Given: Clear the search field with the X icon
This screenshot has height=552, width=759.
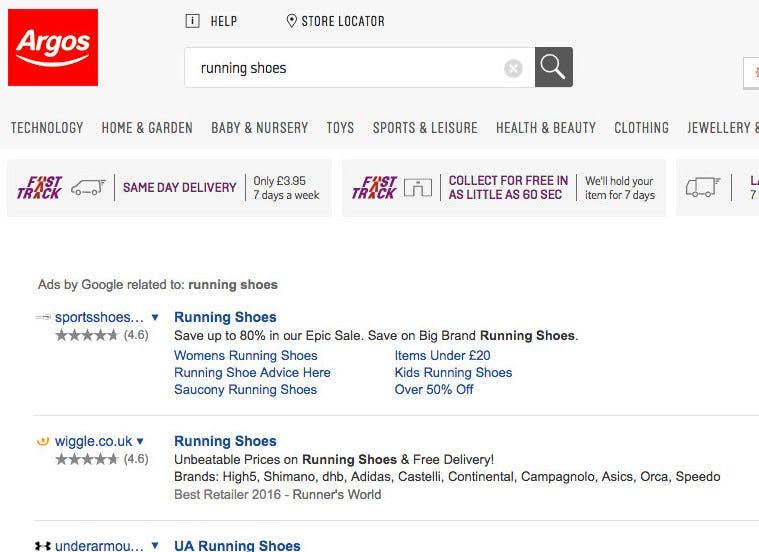Looking at the screenshot, I should [513, 68].
